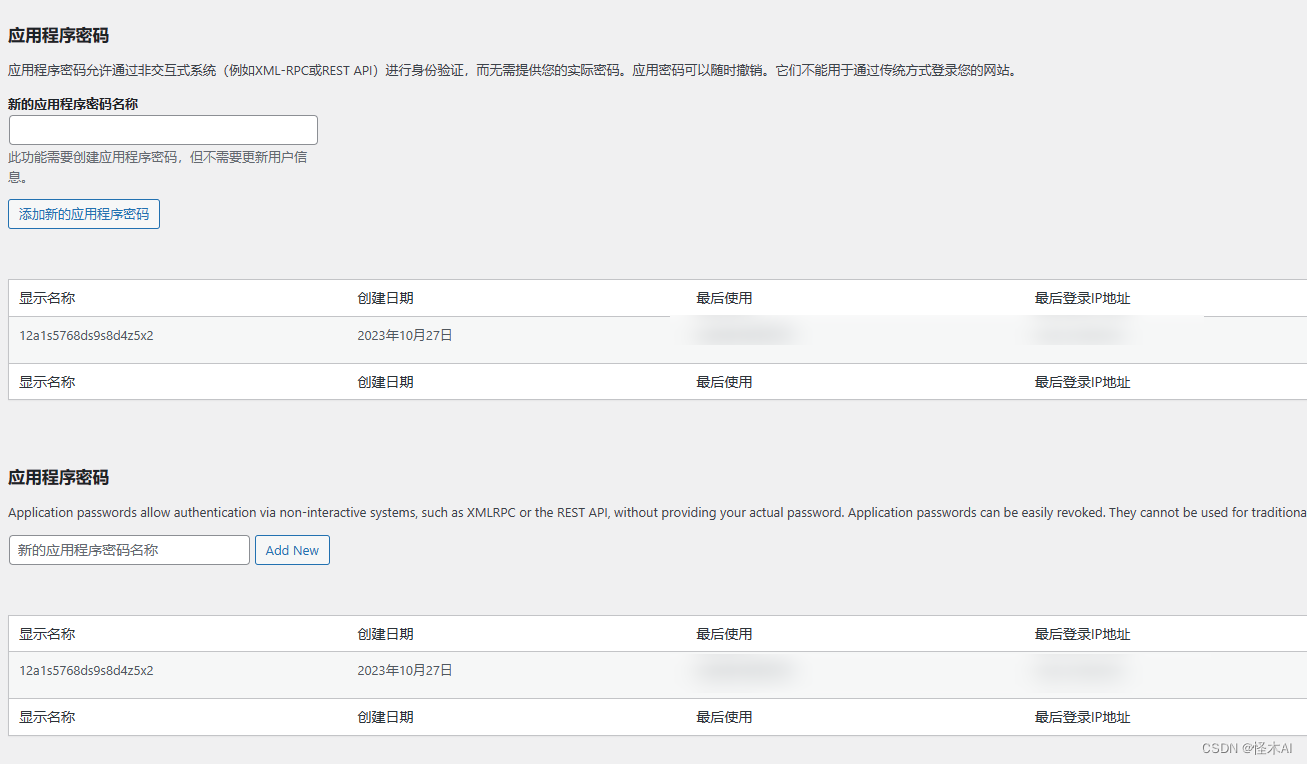Click 12a1s5768ds9s8d4z5x2 in the second table

86,671
